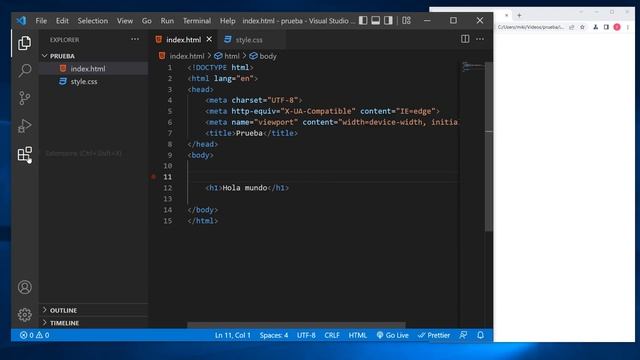Click the Prettier status button
The image size is (640, 360).
pyautogui.click(x=433, y=335)
